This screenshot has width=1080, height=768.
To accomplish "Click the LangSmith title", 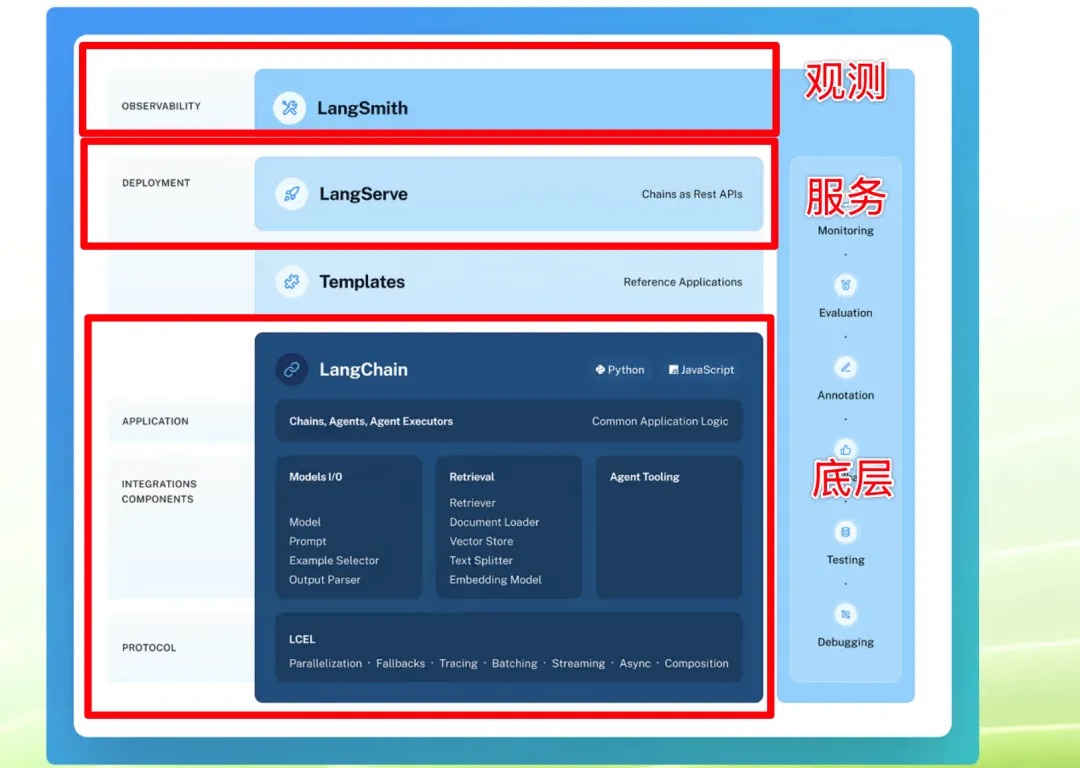I will click(x=362, y=108).
